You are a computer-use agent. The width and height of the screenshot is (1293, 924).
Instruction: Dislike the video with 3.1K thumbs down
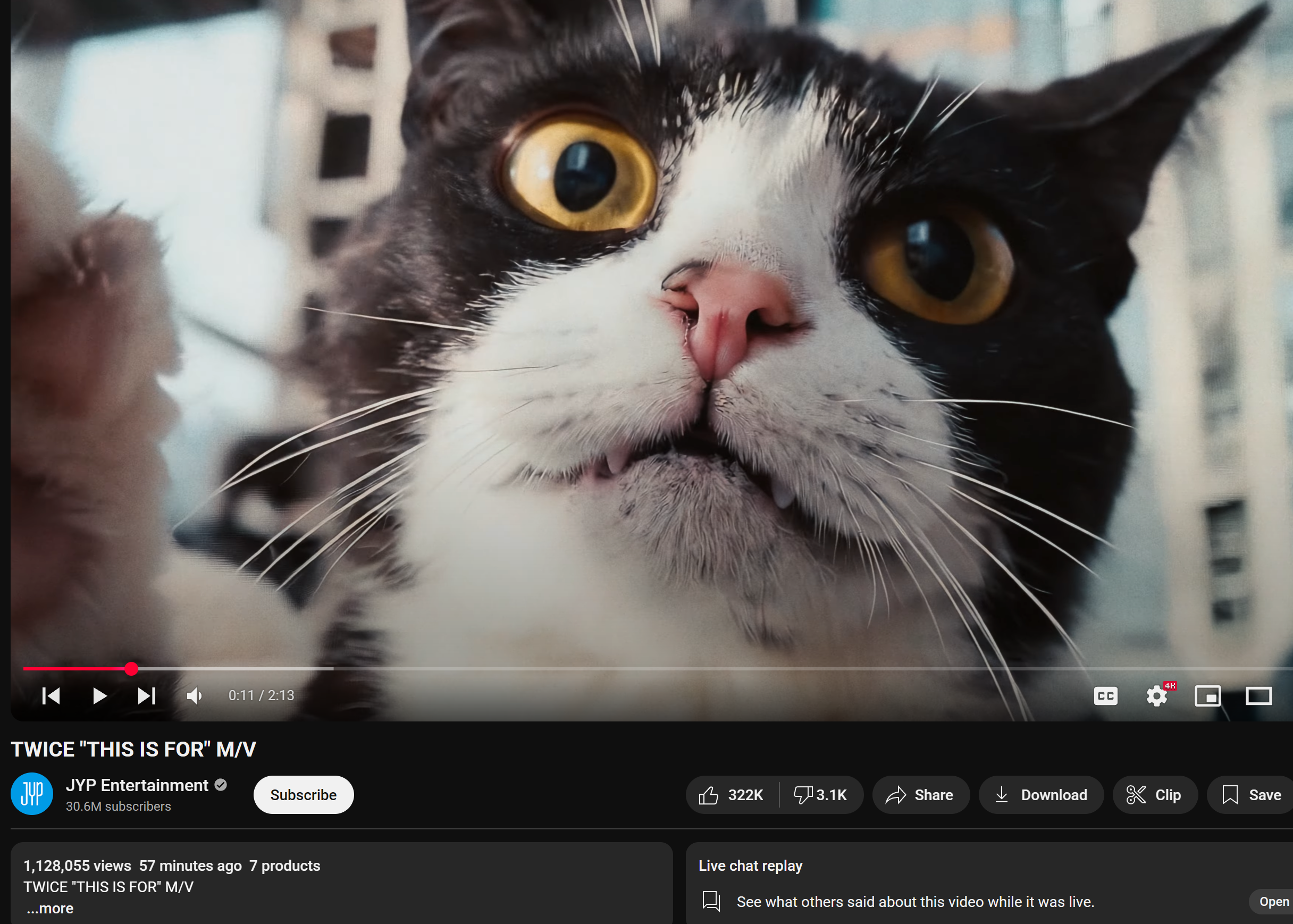pos(821,795)
